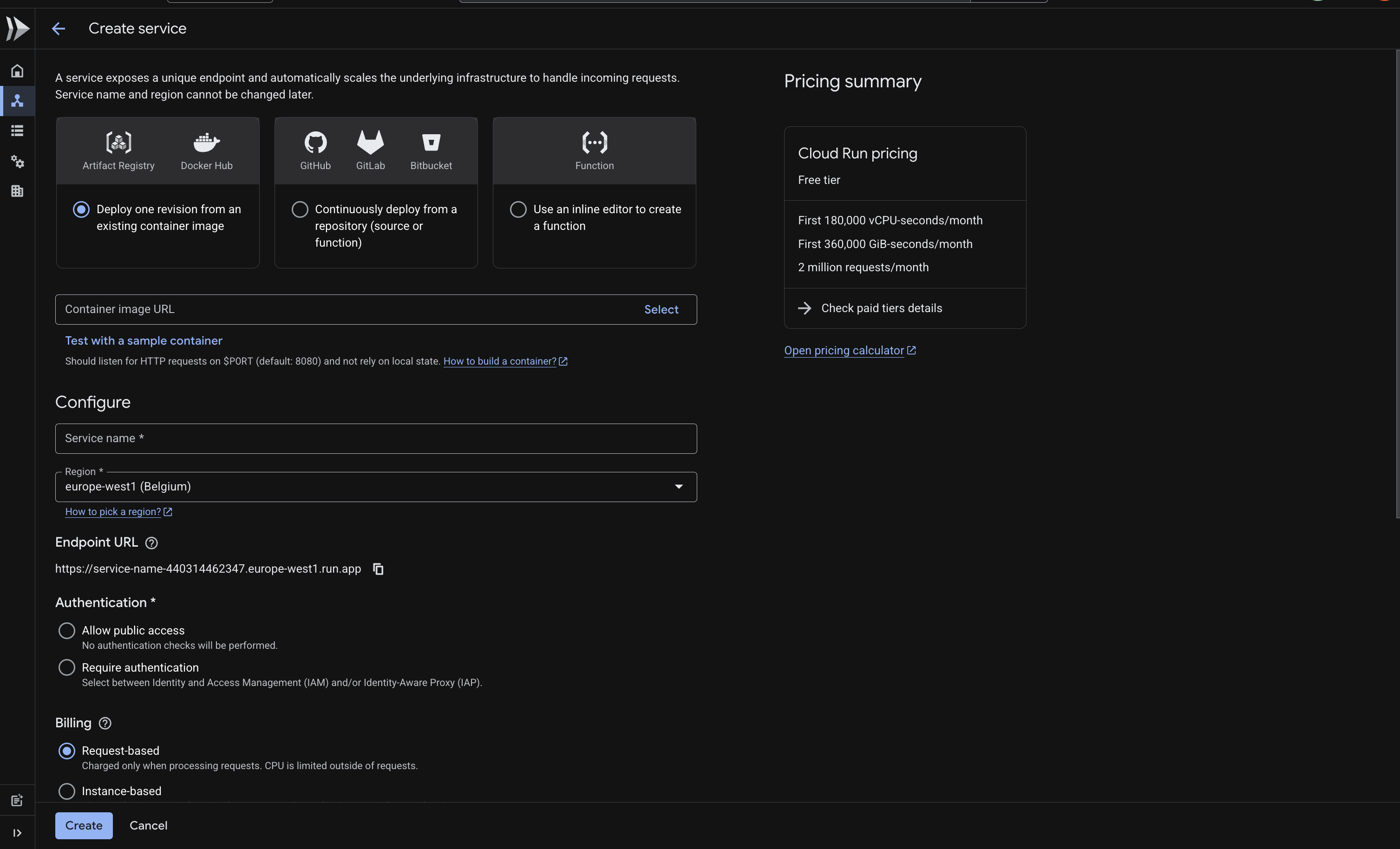Open the release notes icon near bottom
Screen dimensions: 1400x849
click(x=17, y=800)
